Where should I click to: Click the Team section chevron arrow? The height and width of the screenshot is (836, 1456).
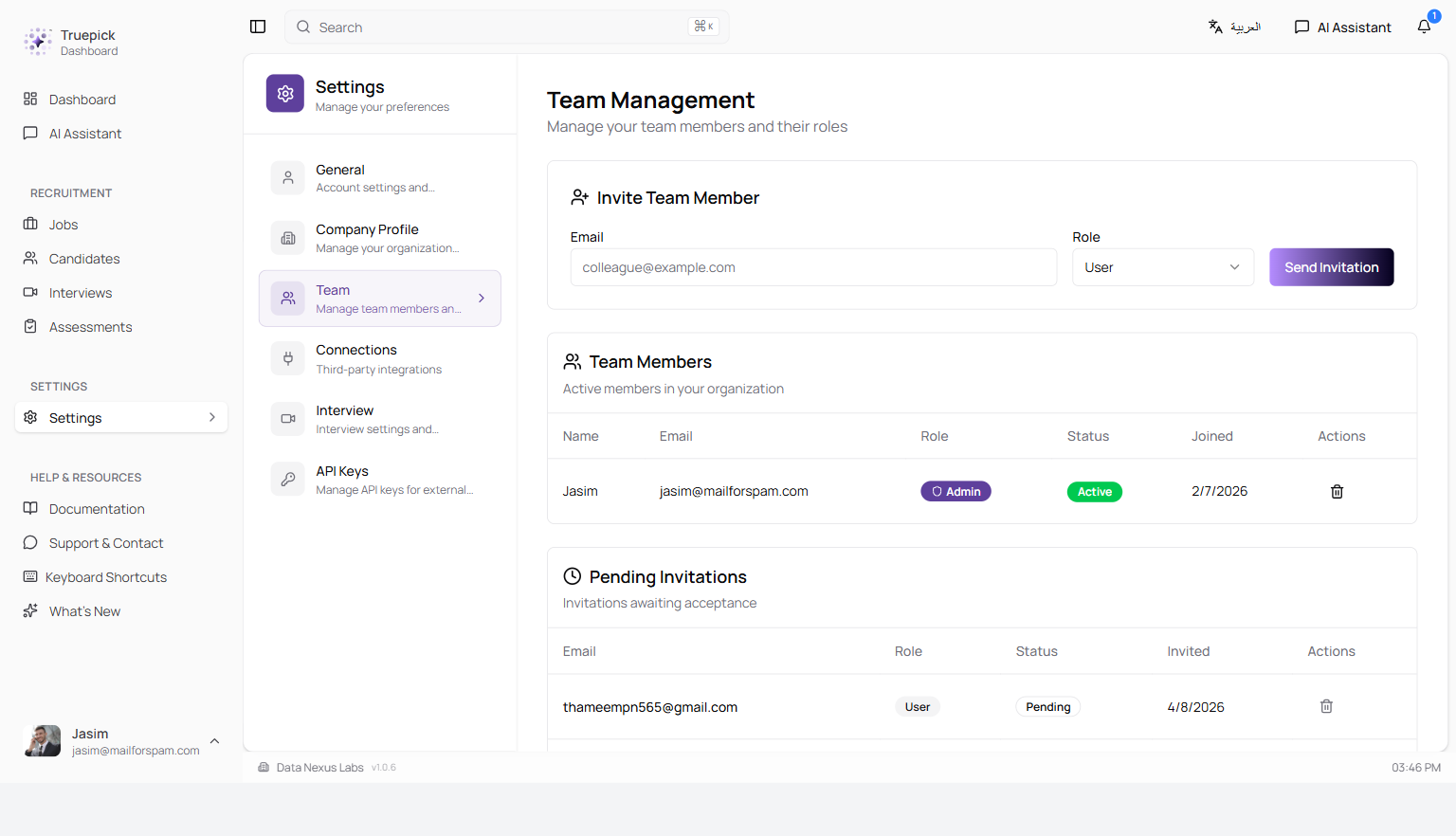(x=482, y=299)
